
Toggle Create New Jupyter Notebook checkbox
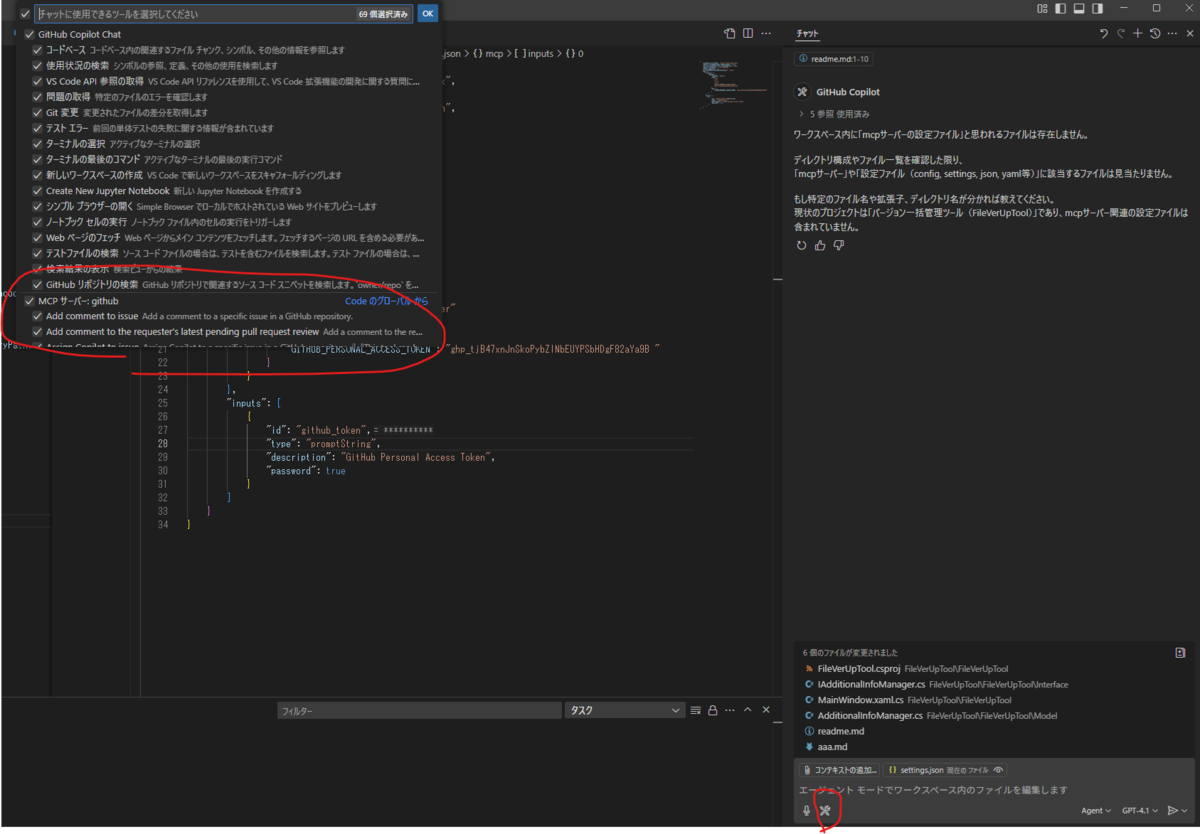tap(37, 190)
